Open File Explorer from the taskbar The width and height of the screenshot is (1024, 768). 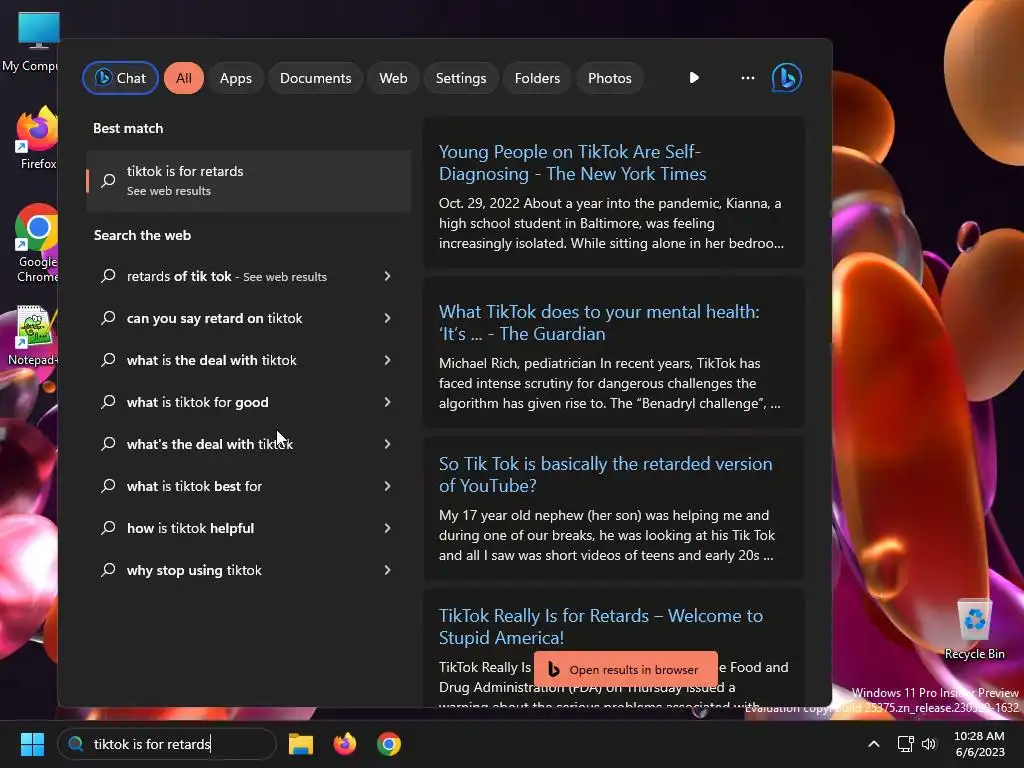pos(301,744)
